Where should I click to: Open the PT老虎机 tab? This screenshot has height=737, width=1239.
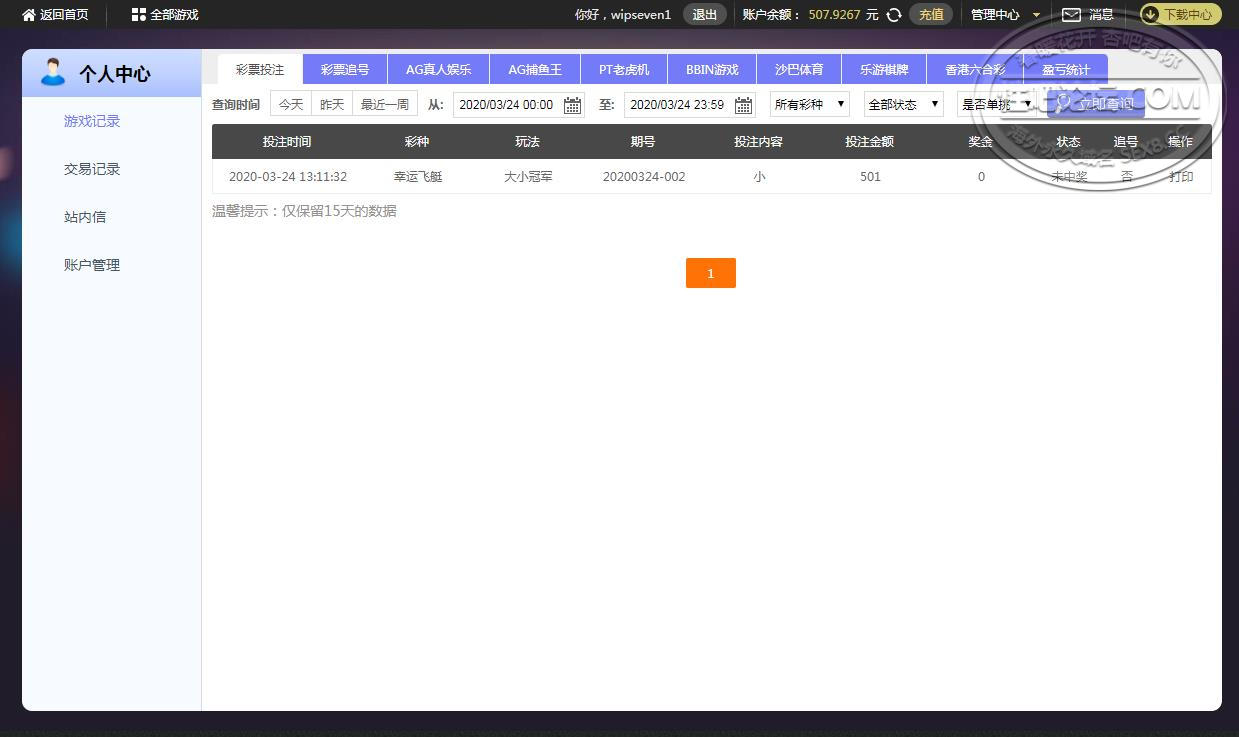point(624,70)
